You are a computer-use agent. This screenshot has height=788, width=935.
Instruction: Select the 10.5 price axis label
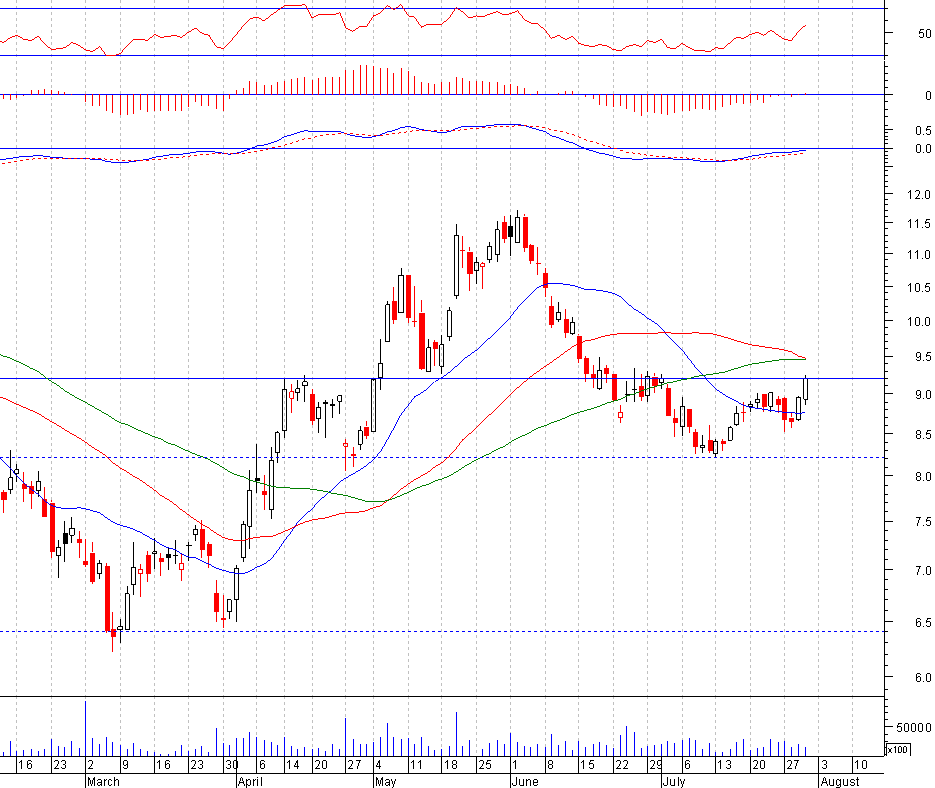(918, 288)
